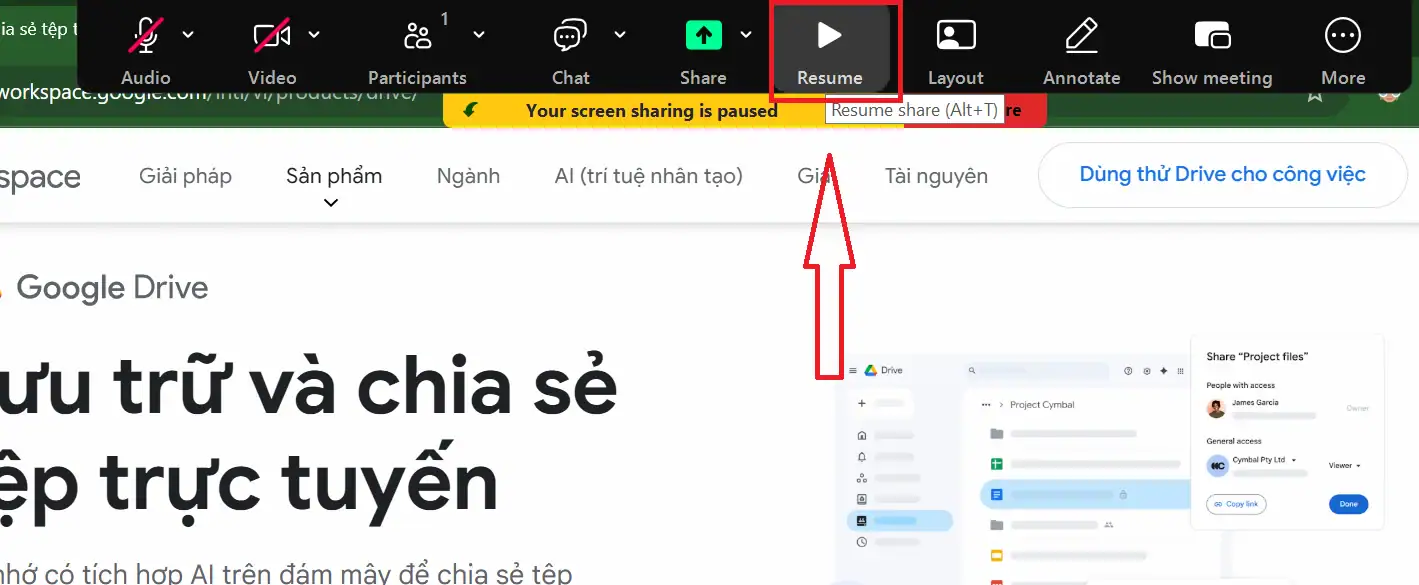The image size is (1419, 585).
Task: Select the Annotate pencil tool
Action: pyautogui.click(x=1081, y=37)
